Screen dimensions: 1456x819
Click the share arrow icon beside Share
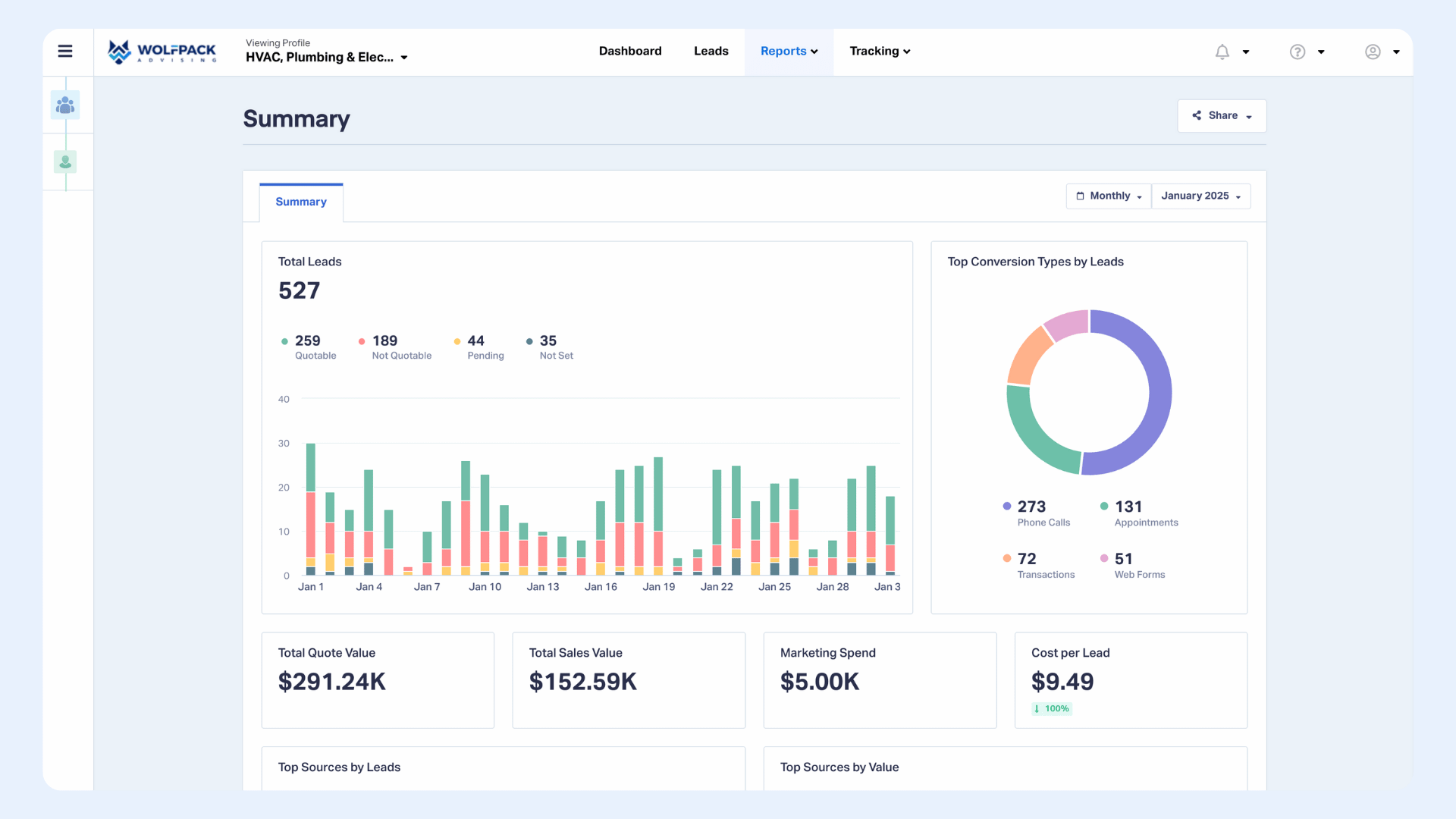tap(1197, 115)
